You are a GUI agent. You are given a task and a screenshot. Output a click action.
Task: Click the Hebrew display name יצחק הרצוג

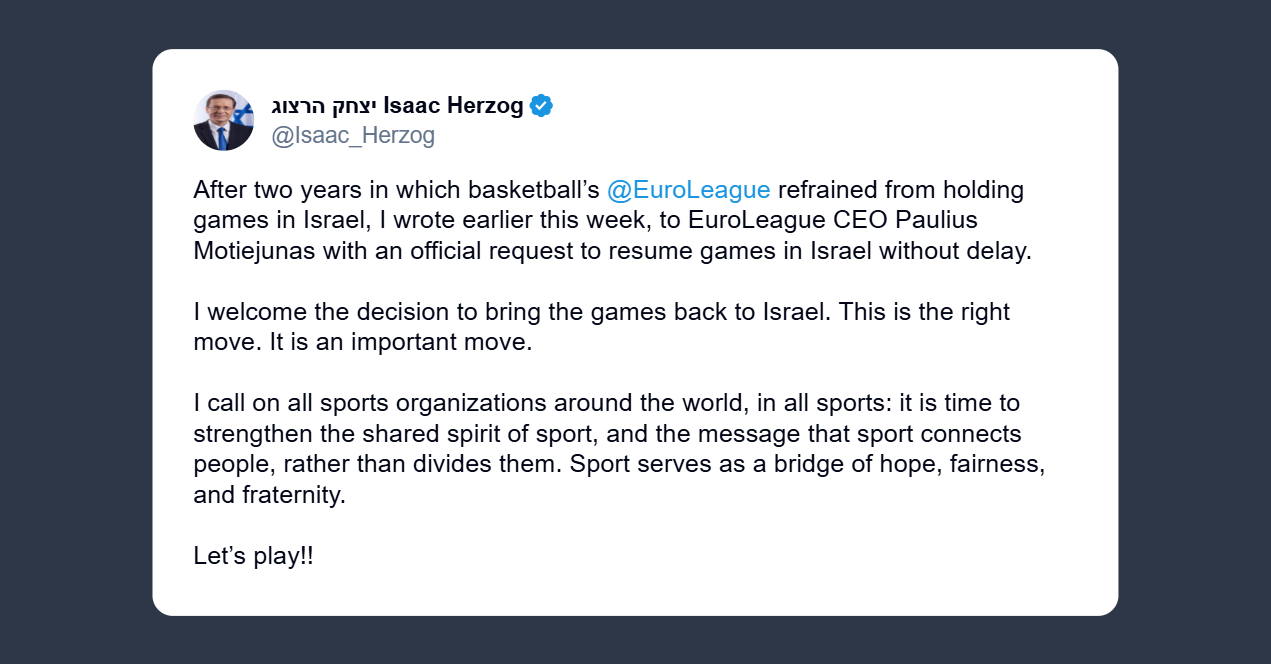pos(324,106)
